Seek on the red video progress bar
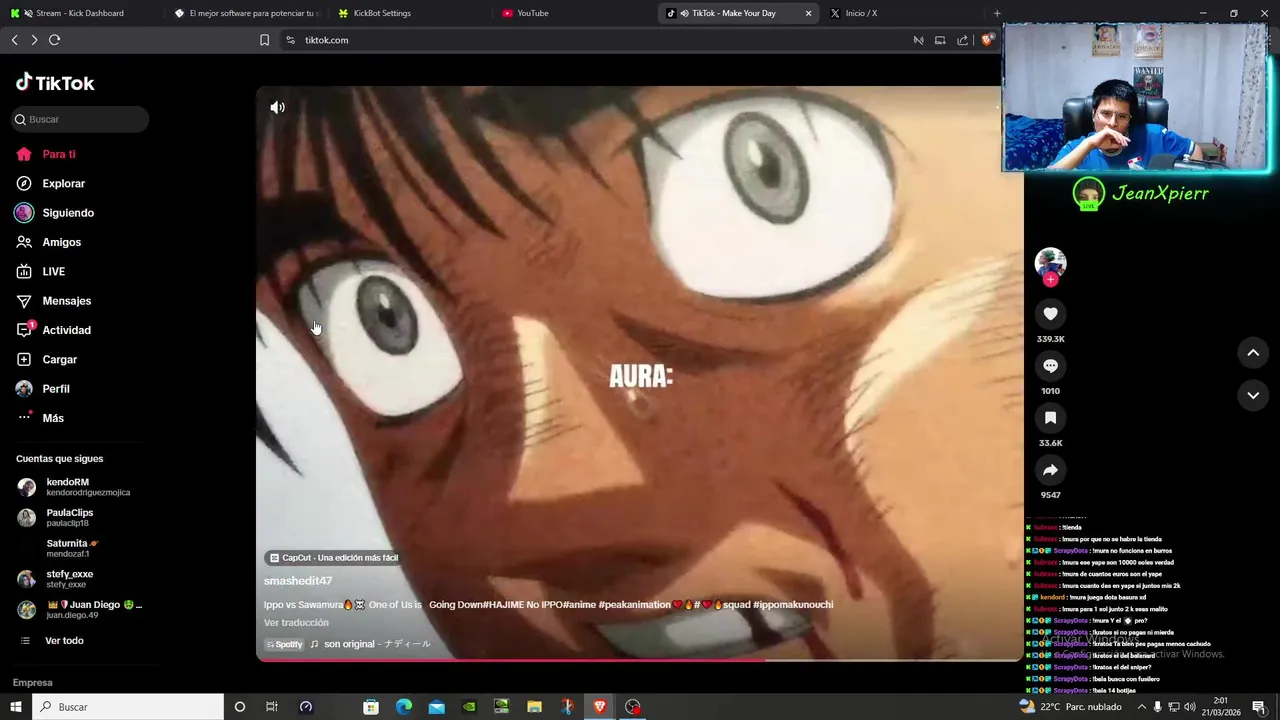Viewport: 1280px width, 720px height. tap(640, 659)
